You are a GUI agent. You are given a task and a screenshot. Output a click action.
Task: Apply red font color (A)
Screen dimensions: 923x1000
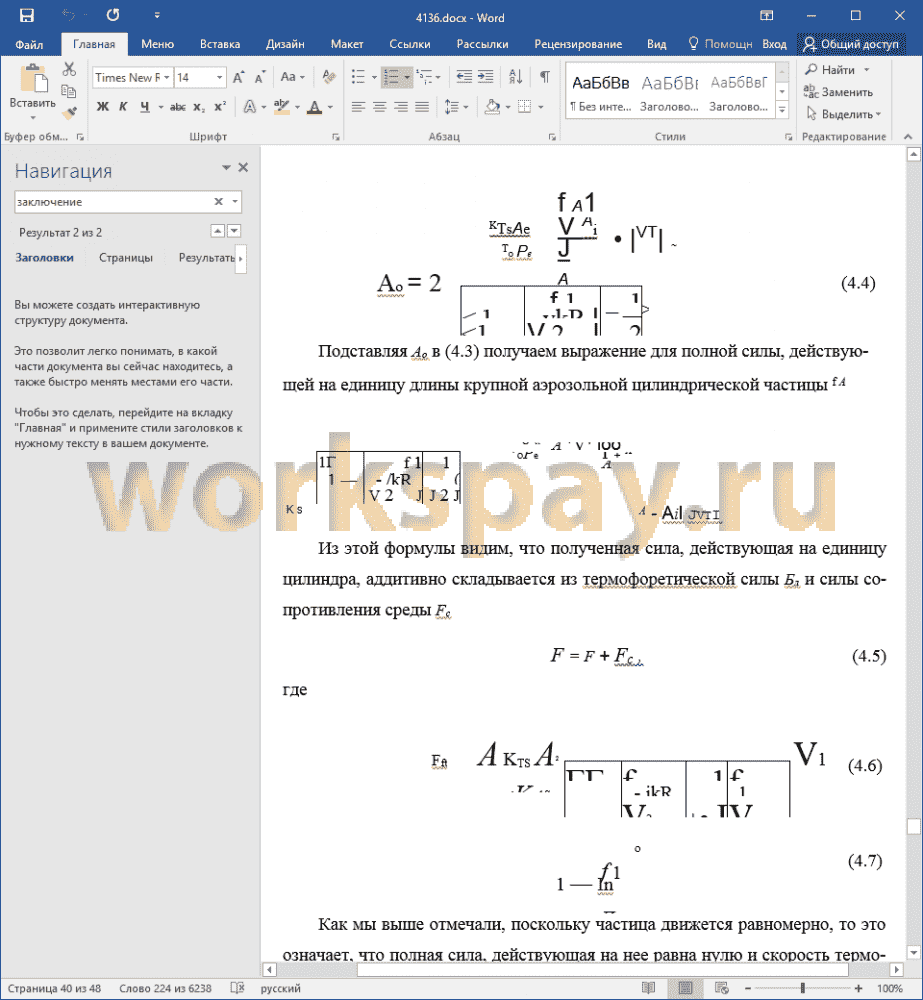(x=314, y=107)
